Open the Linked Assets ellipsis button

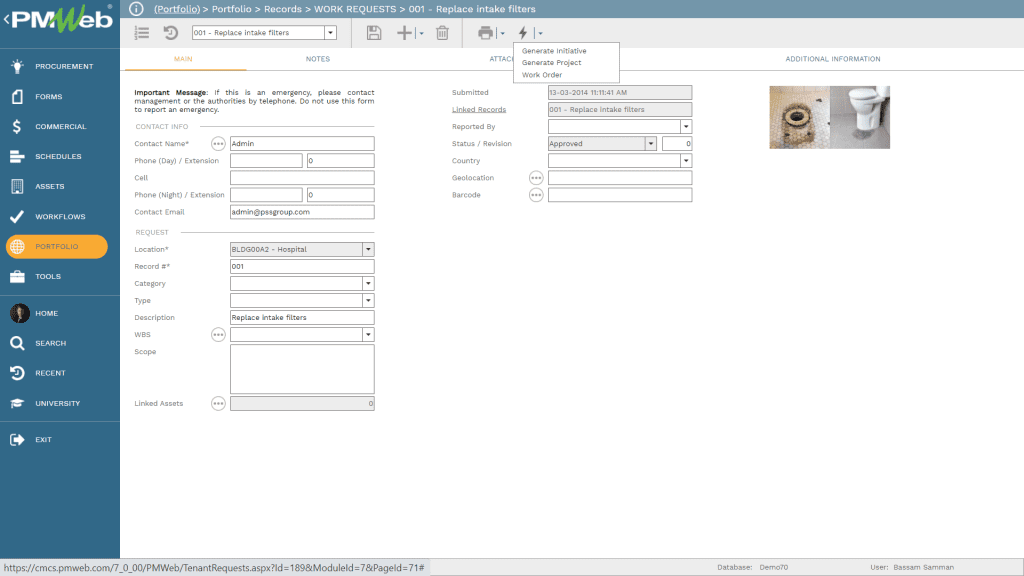click(218, 404)
